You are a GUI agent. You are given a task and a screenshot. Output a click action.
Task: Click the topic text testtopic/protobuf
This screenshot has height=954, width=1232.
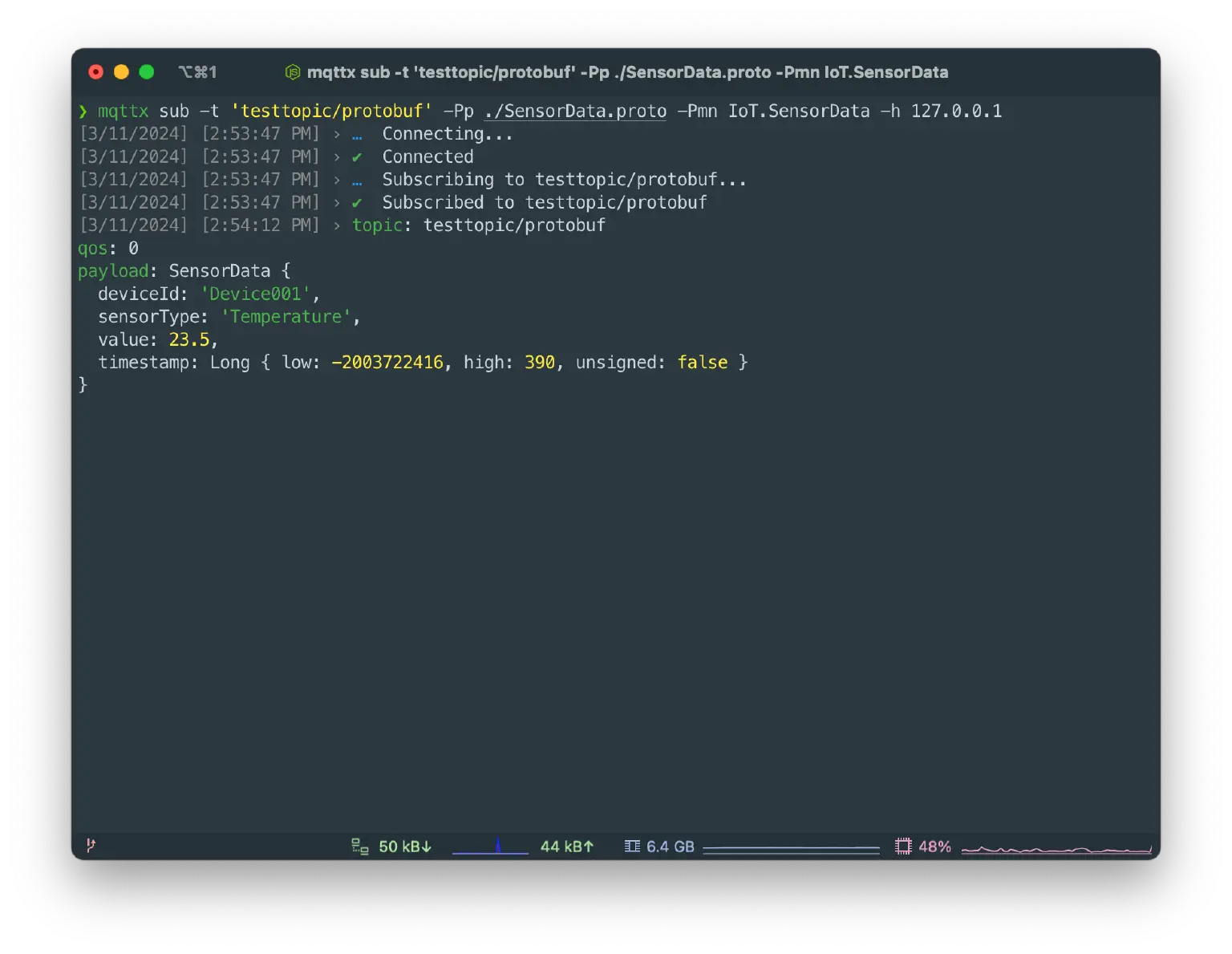point(514,225)
